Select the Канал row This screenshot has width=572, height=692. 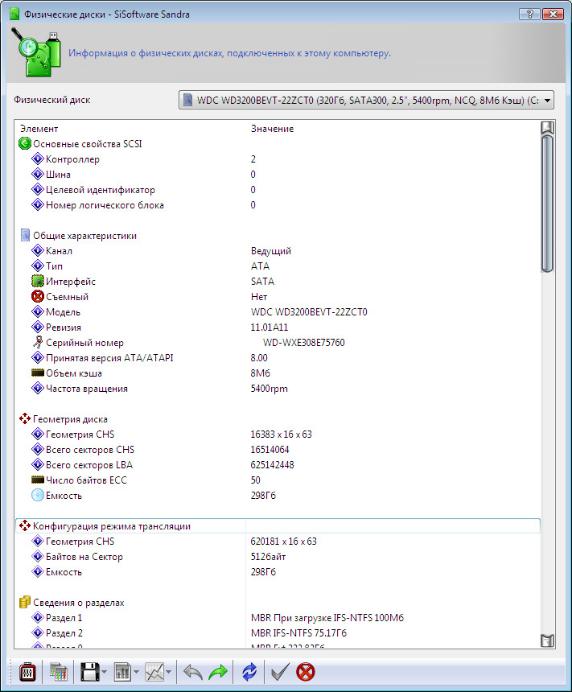click(278, 251)
